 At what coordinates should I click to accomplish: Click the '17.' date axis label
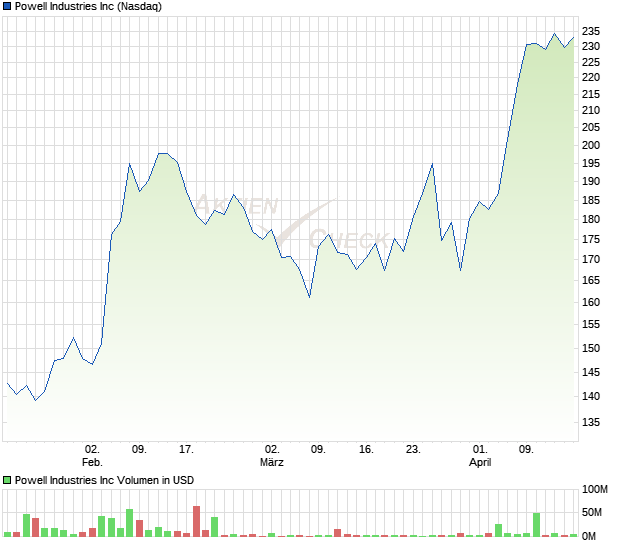(186, 449)
